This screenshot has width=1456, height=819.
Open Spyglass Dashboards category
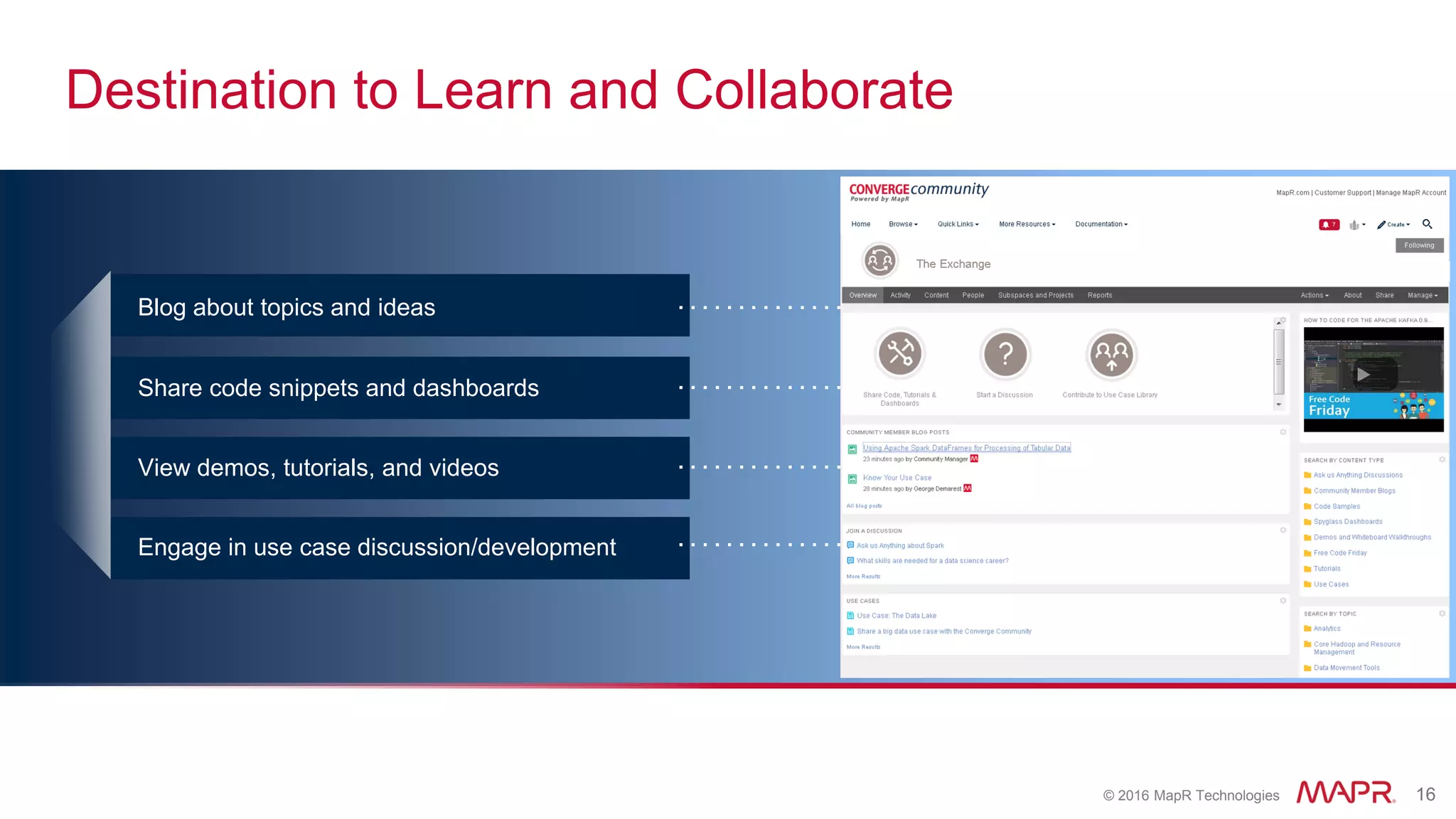(1348, 522)
